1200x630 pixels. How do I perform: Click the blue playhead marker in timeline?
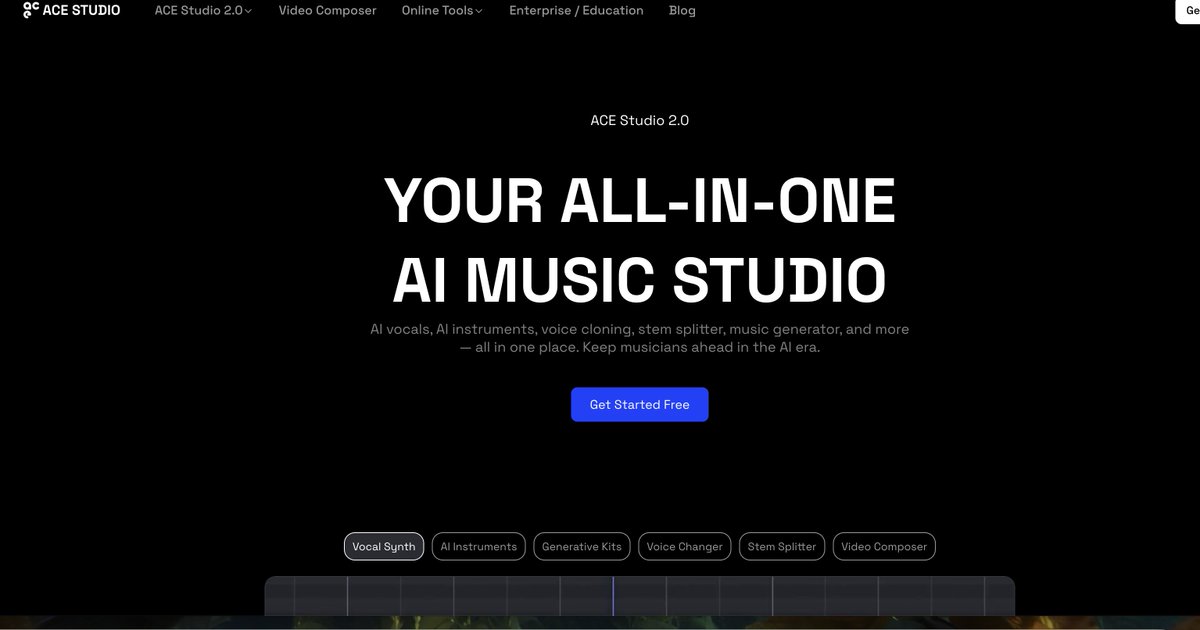613,596
